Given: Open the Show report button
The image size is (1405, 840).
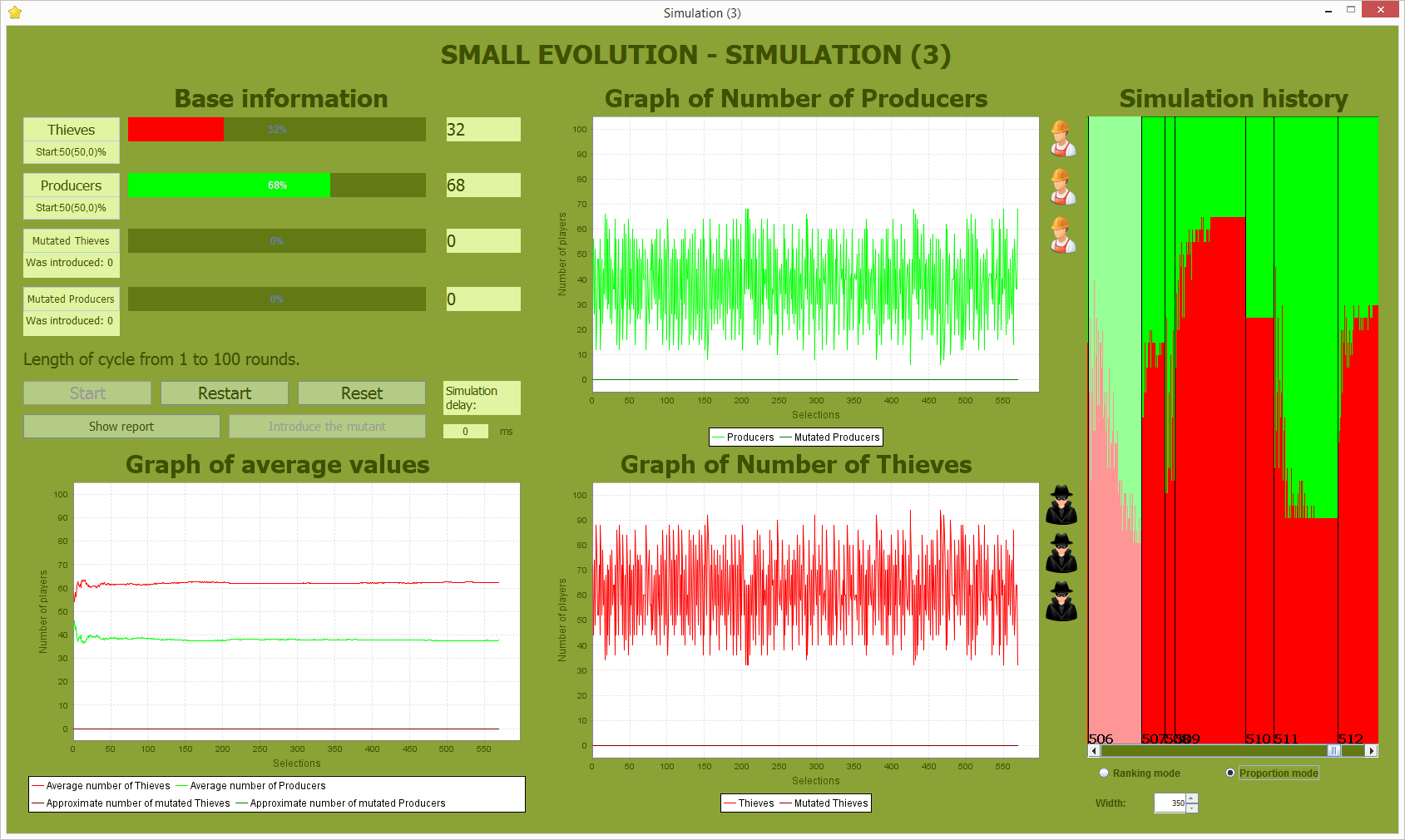Looking at the screenshot, I should [x=121, y=427].
